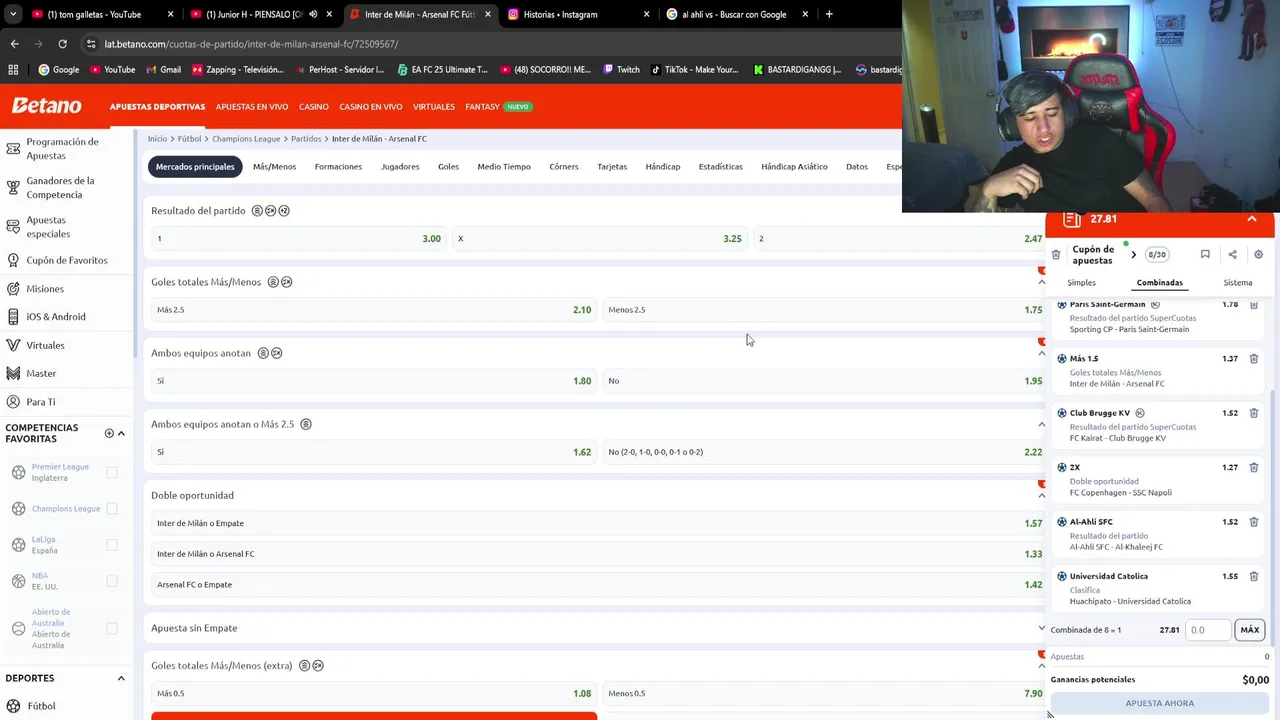Viewport: 1280px width, 720px height.
Task: Collapse Ambos equipos anotan market
Action: click(1041, 353)
